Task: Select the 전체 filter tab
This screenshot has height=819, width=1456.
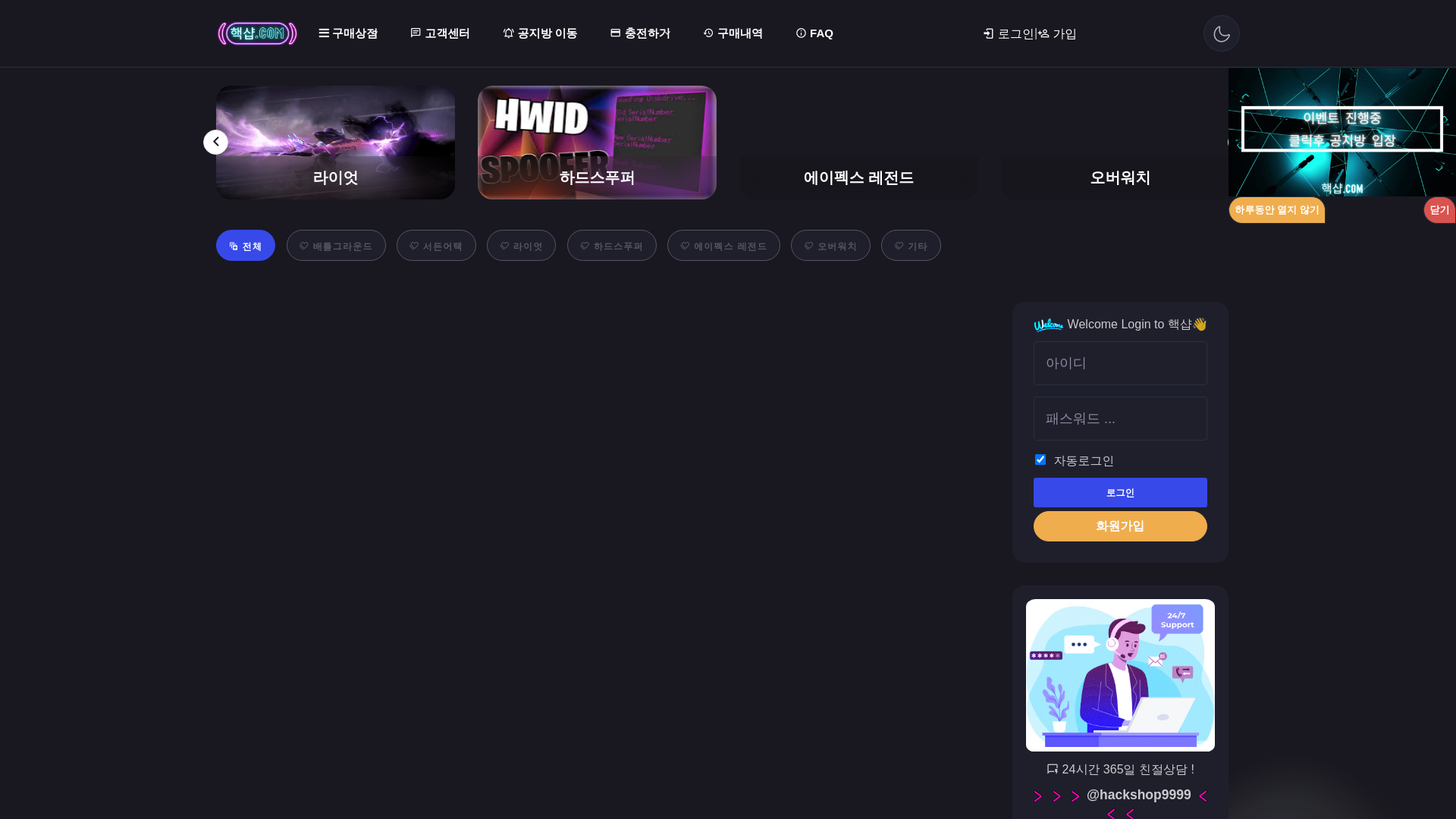Action: pos(245,245)
